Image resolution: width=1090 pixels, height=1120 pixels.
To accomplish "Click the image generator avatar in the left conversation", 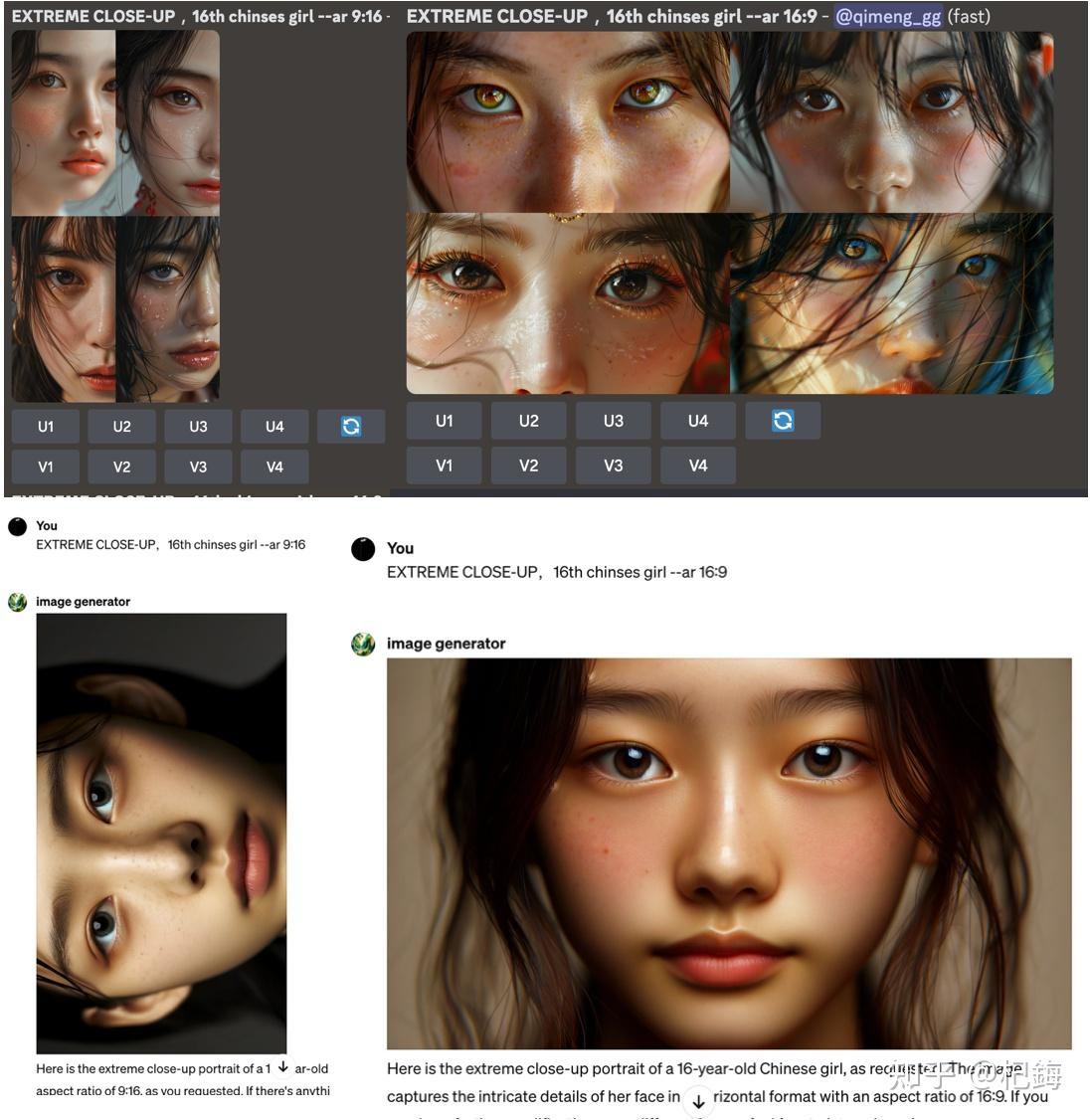I will (x=17, y=601).
